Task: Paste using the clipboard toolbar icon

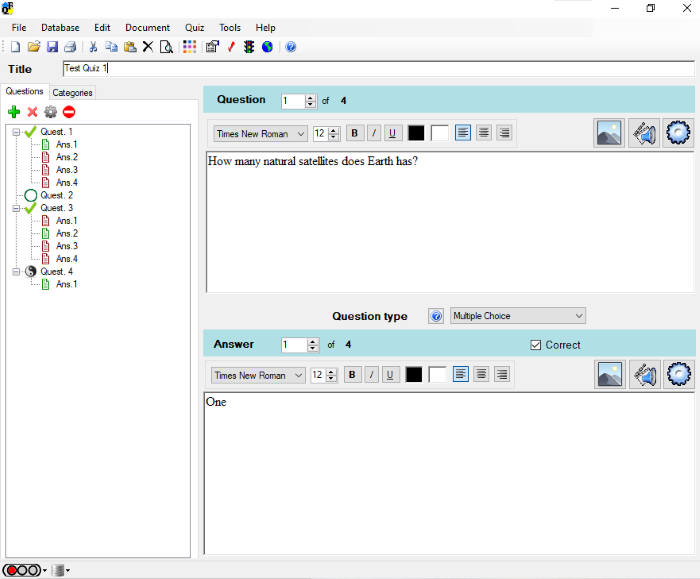Action: (x=130, y=47)
